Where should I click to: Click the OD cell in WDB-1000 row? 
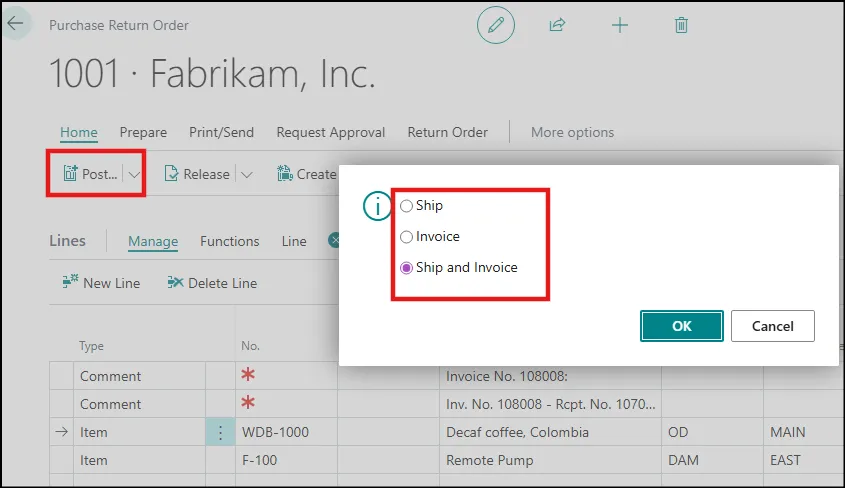(712, 432)
